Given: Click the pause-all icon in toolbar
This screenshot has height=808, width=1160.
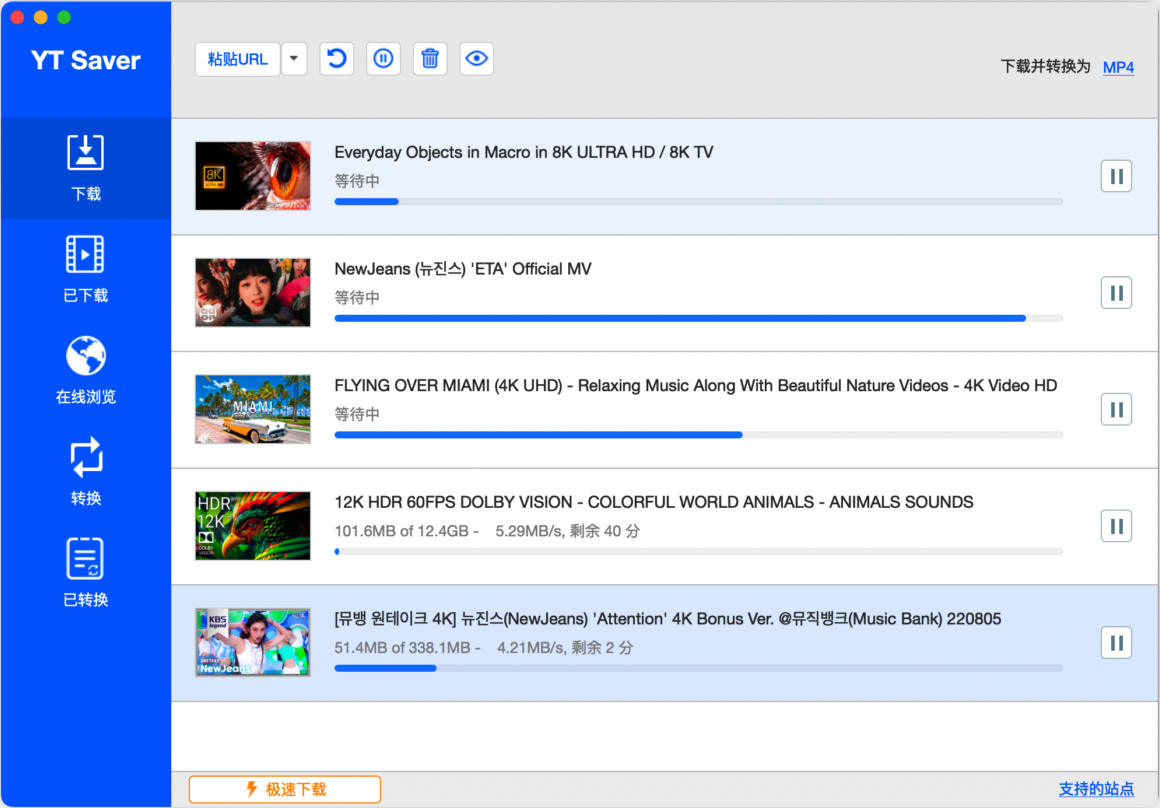Looking at the screenshot, I should [x=383, y=58].
